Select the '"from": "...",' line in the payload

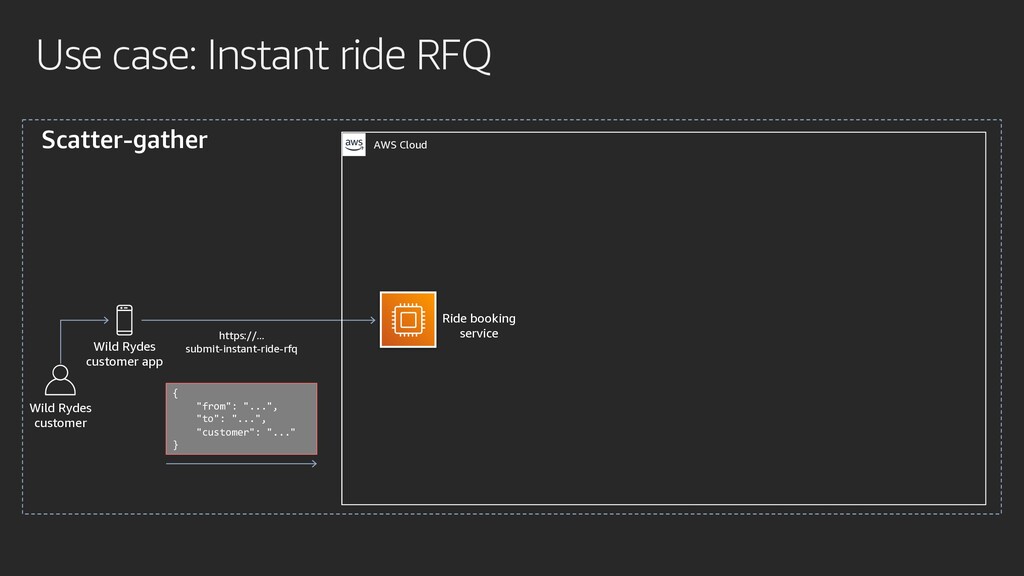coord(237,406)
